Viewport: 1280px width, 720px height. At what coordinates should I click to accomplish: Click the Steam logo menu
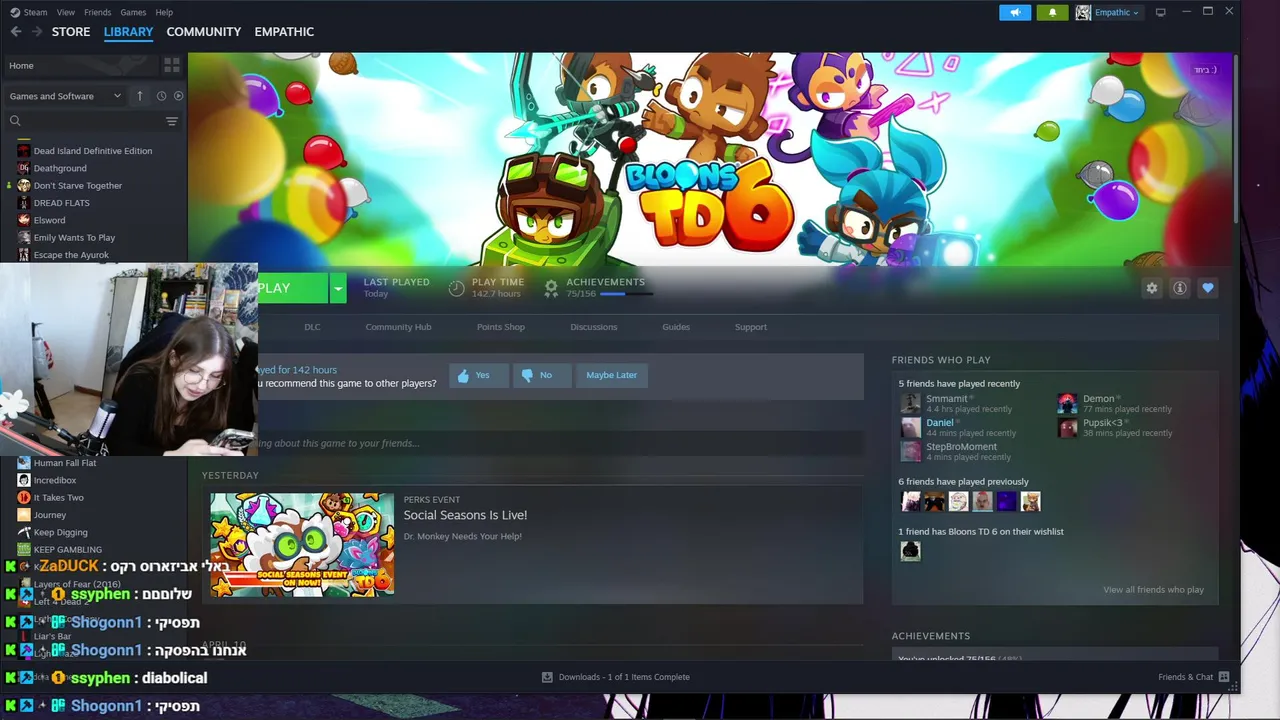coord(28,12)
